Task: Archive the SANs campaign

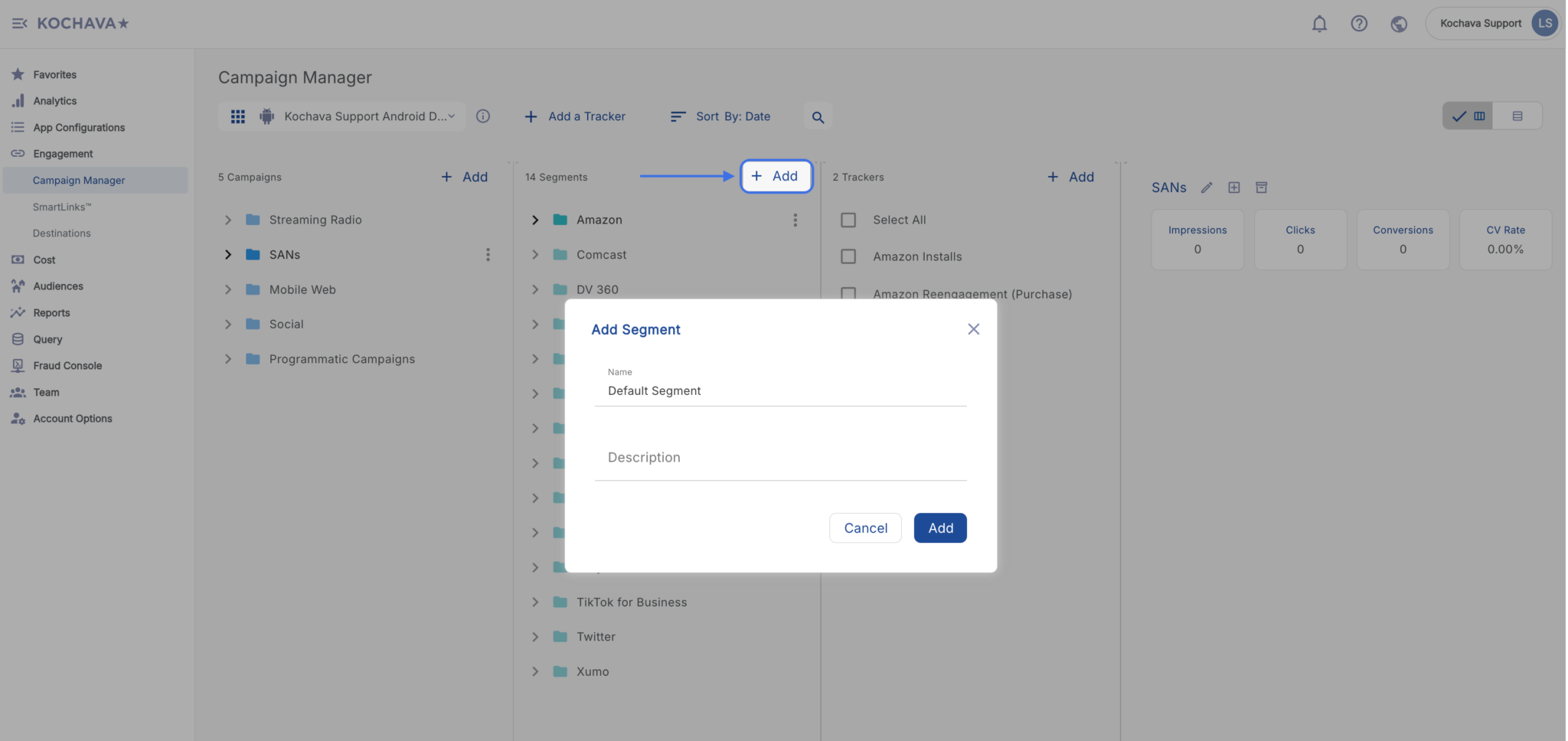Action: tap(1262, 188)
